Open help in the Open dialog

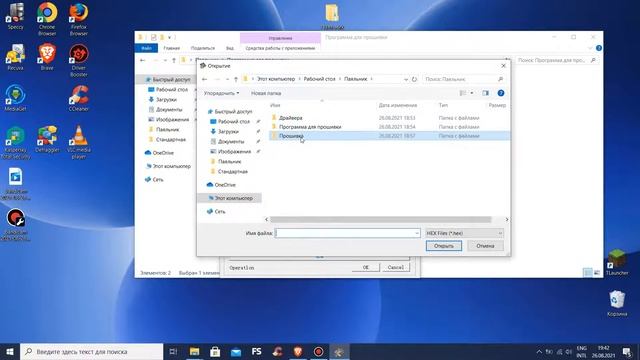(501, 93)
